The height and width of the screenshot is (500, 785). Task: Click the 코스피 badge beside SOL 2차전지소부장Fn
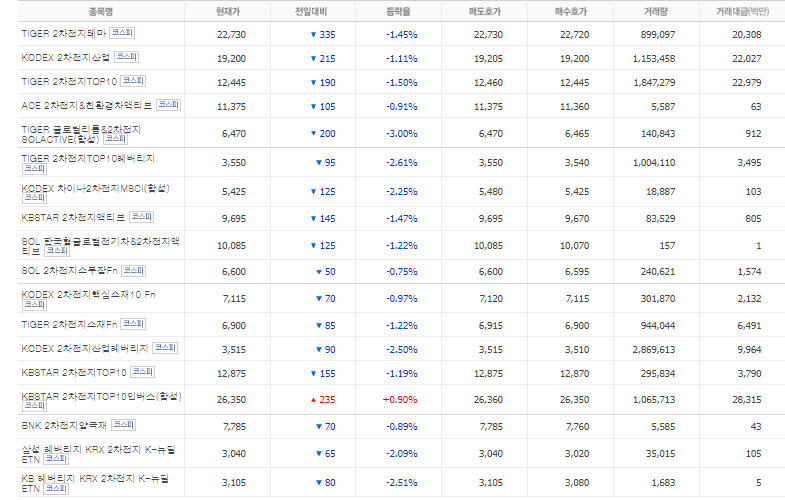pos(134,271)
